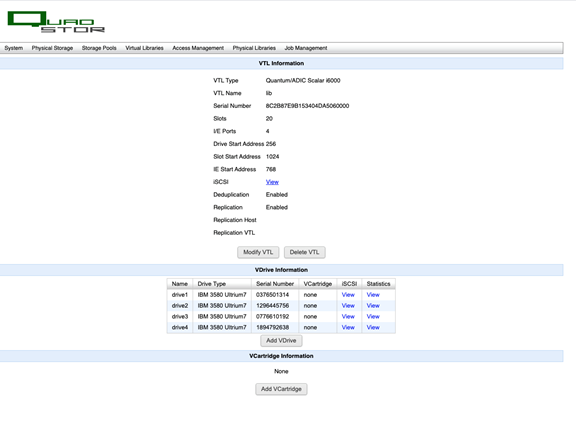View statistics for drive1
Screen dimensions: 576x434
coord(373,295)
